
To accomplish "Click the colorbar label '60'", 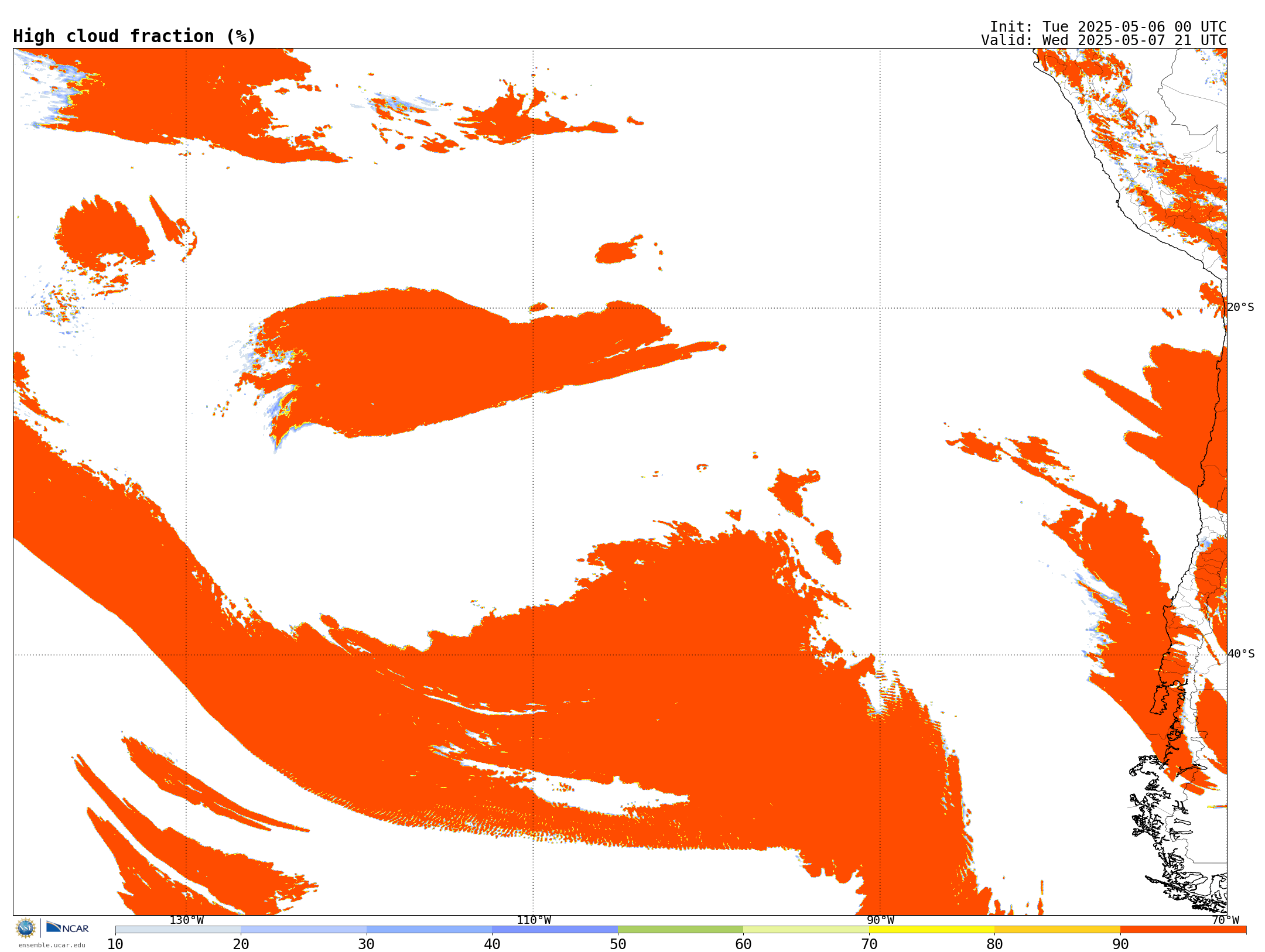I will [x=743, y=944].
